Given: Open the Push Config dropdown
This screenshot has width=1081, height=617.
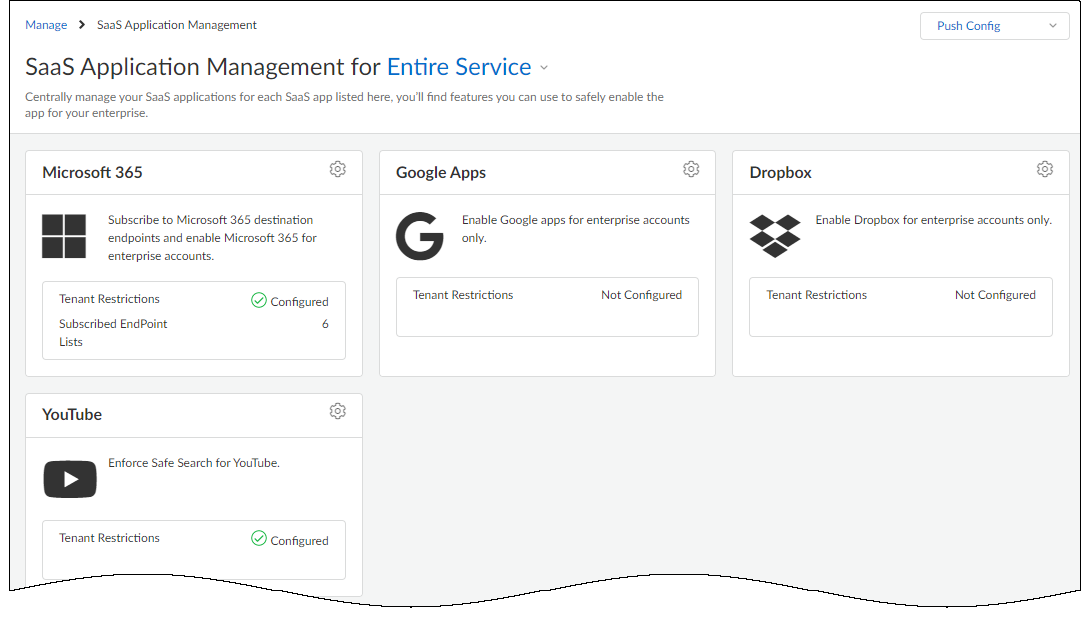Looking at the screenshot, I should pos(994,26).
